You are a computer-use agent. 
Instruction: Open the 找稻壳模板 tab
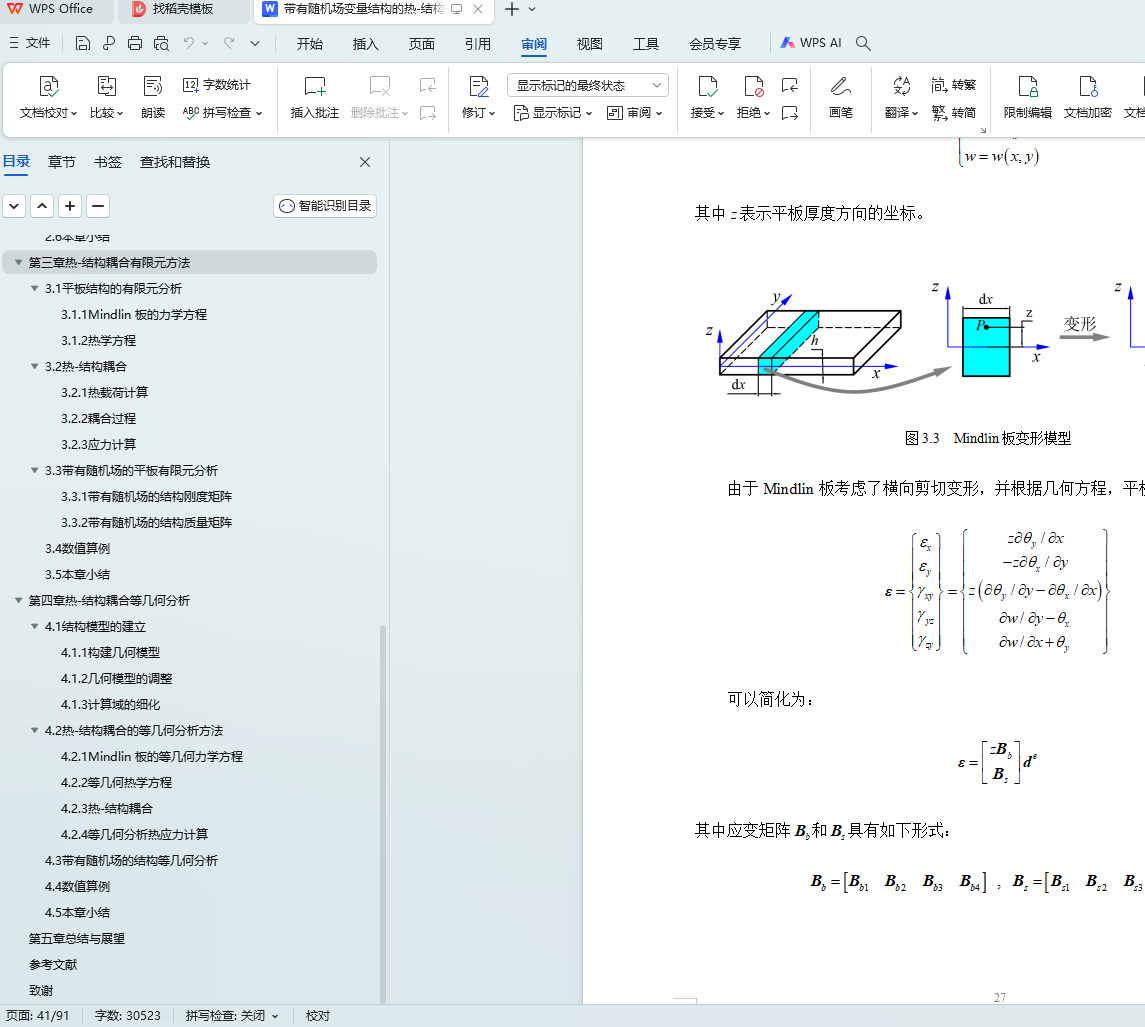click(182, 9)
